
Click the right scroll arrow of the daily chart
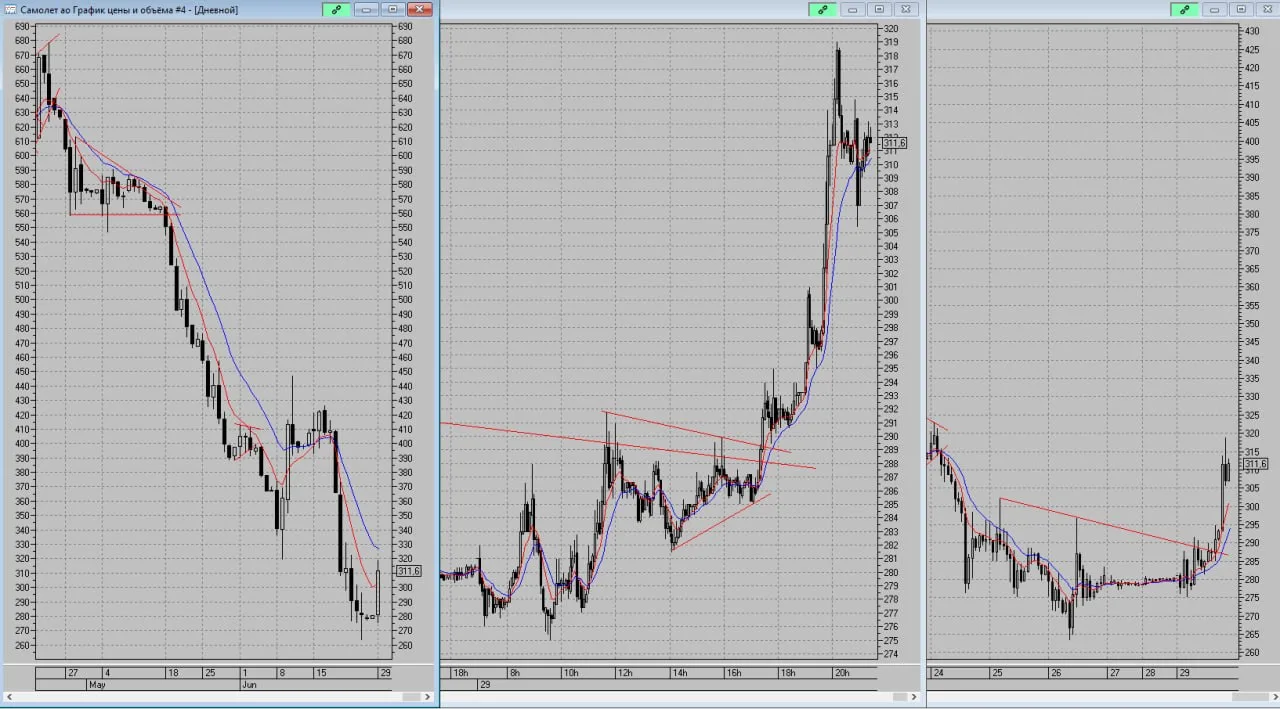coord(426,696)
